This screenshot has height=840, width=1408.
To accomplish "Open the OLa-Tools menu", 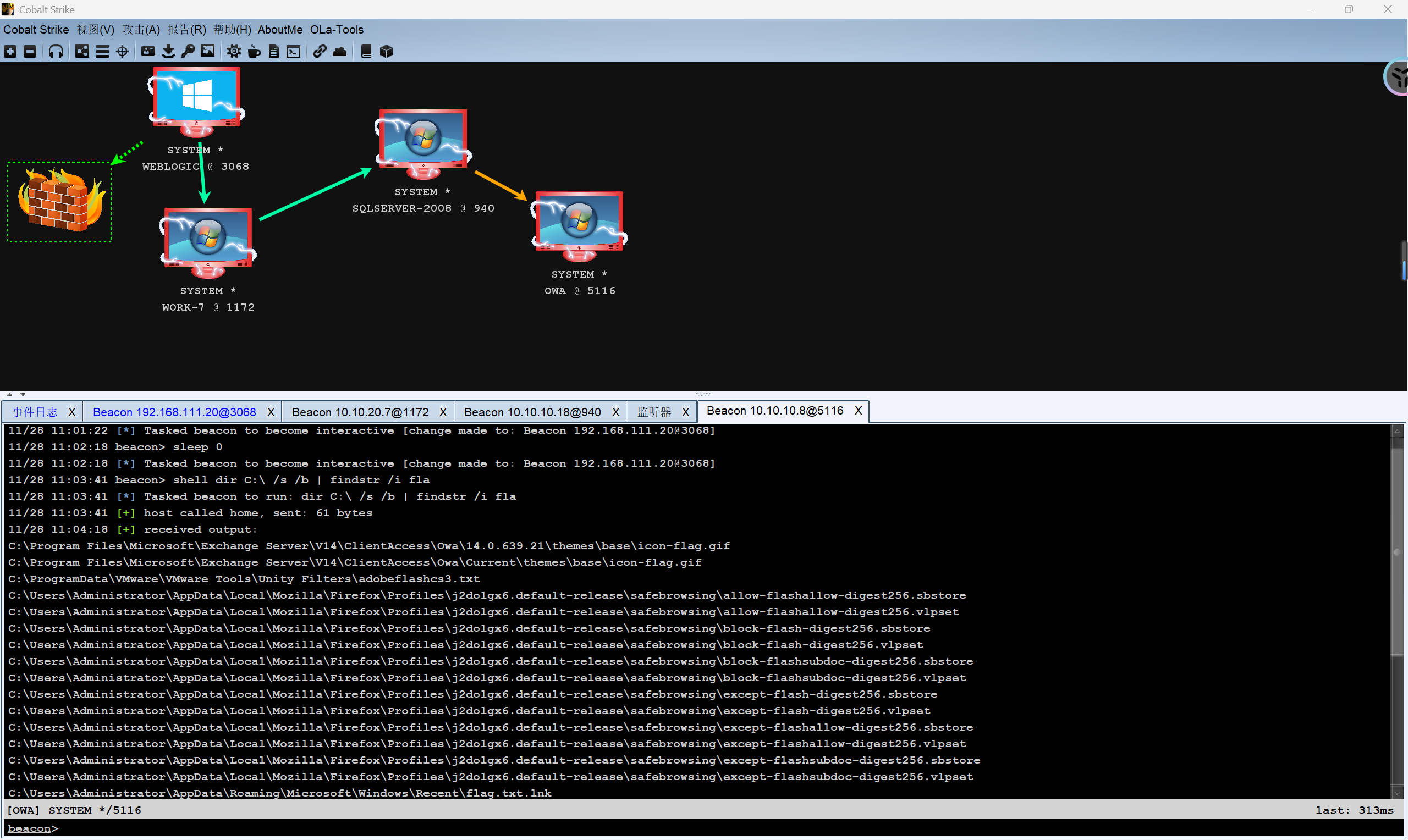I will pyautogui.click(x=336, y=30).
